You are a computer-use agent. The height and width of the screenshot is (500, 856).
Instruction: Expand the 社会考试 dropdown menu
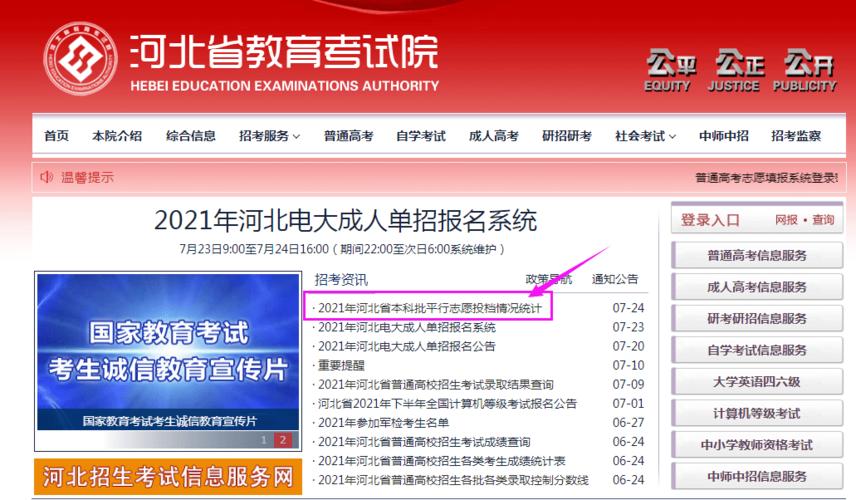coord(645,136)
